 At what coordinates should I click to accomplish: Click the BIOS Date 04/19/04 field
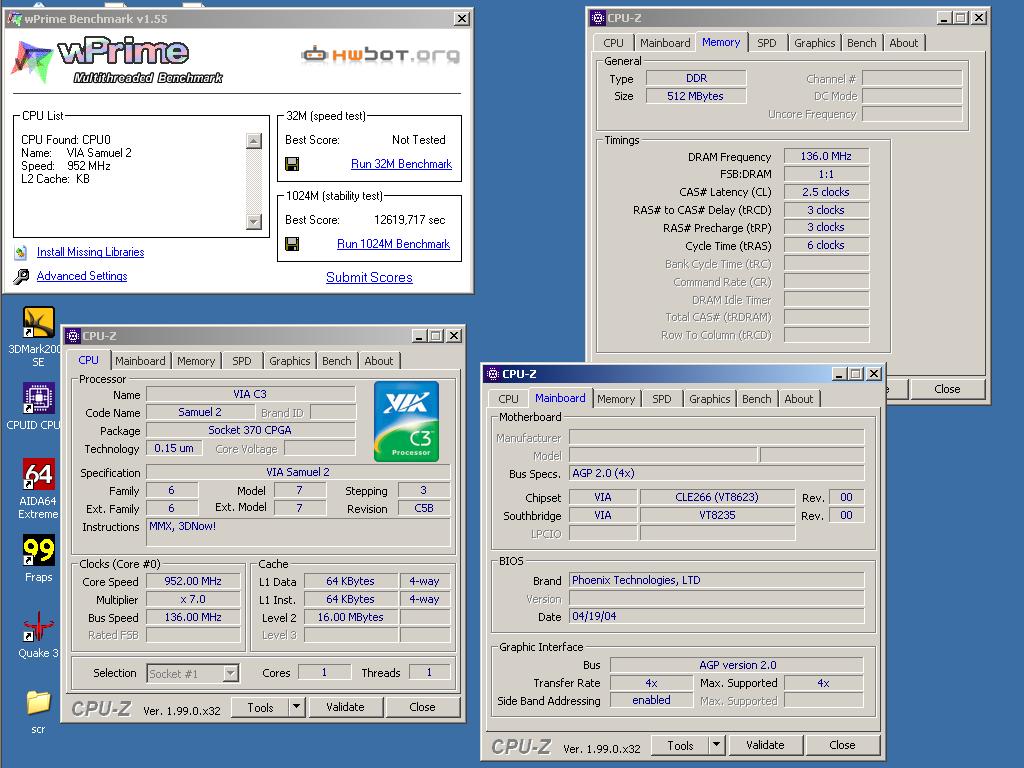click(x=716, y=616)
